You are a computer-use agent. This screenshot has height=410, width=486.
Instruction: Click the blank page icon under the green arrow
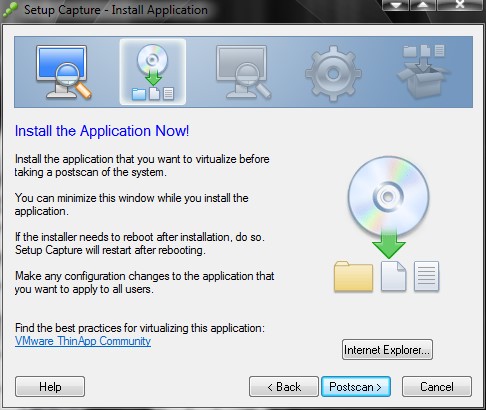click(393, 276)
